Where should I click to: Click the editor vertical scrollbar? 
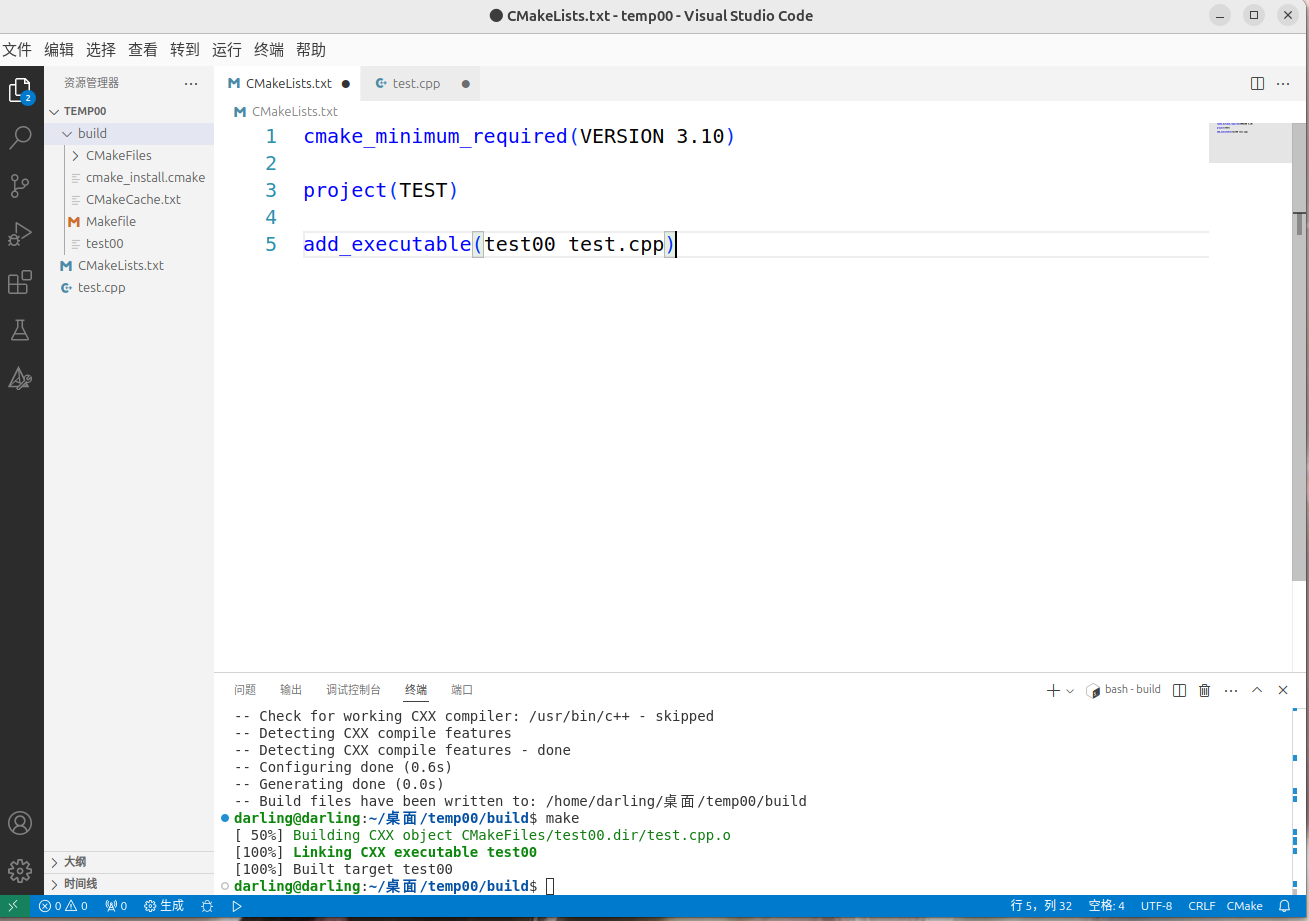point(1298,400)
